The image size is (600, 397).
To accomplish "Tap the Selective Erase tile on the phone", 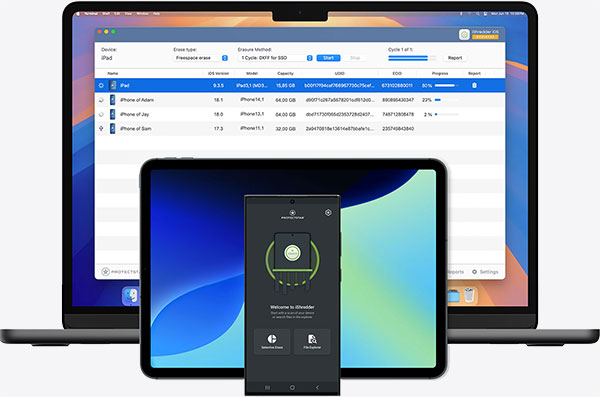I will [x=272, y=341].
